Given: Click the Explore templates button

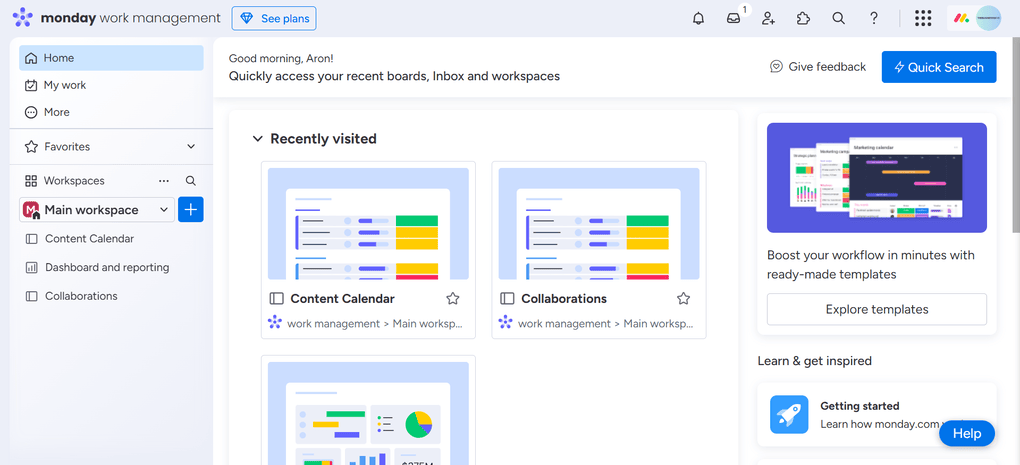Looking at the screenshot, I should [x=876, y=309].
